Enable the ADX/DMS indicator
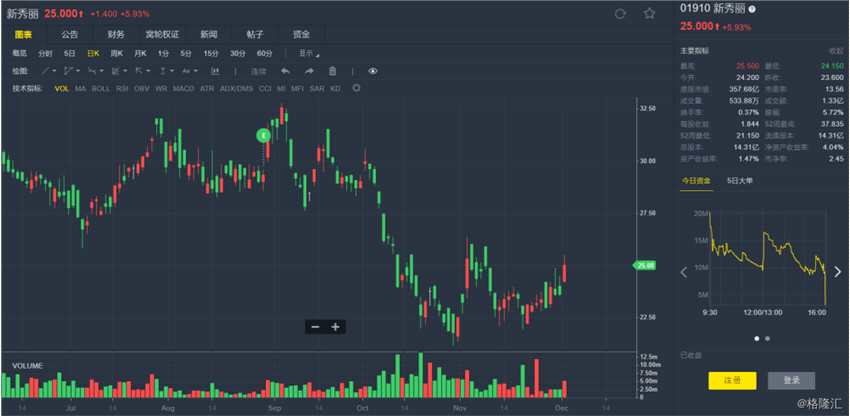The width and height of the screenshot is (850, 416). (x=236, y=88)
